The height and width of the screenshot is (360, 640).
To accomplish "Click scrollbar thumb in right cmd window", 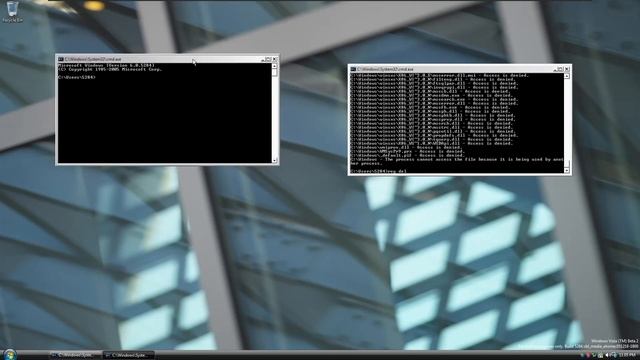I will (x=567, y=164).
